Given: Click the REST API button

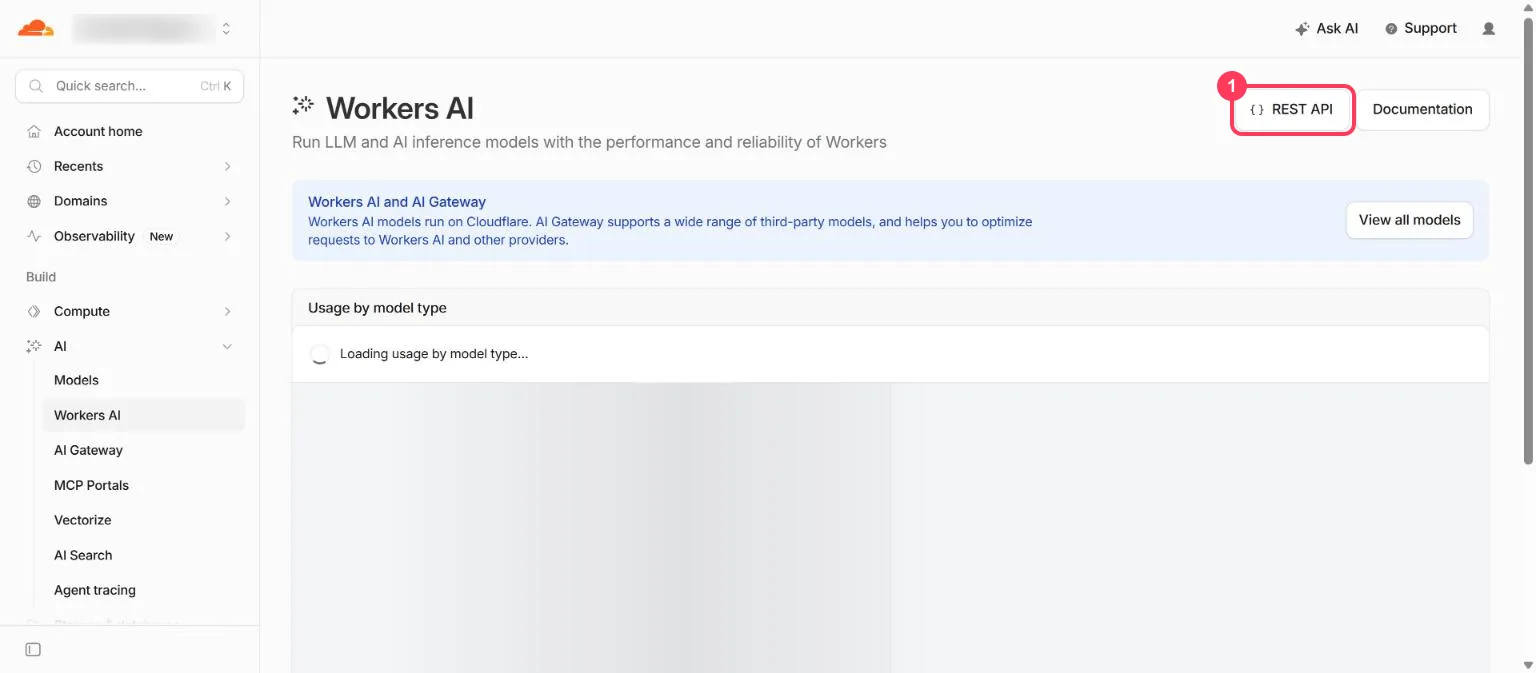Looking at the screenshot, I should tap(1292, 110).
